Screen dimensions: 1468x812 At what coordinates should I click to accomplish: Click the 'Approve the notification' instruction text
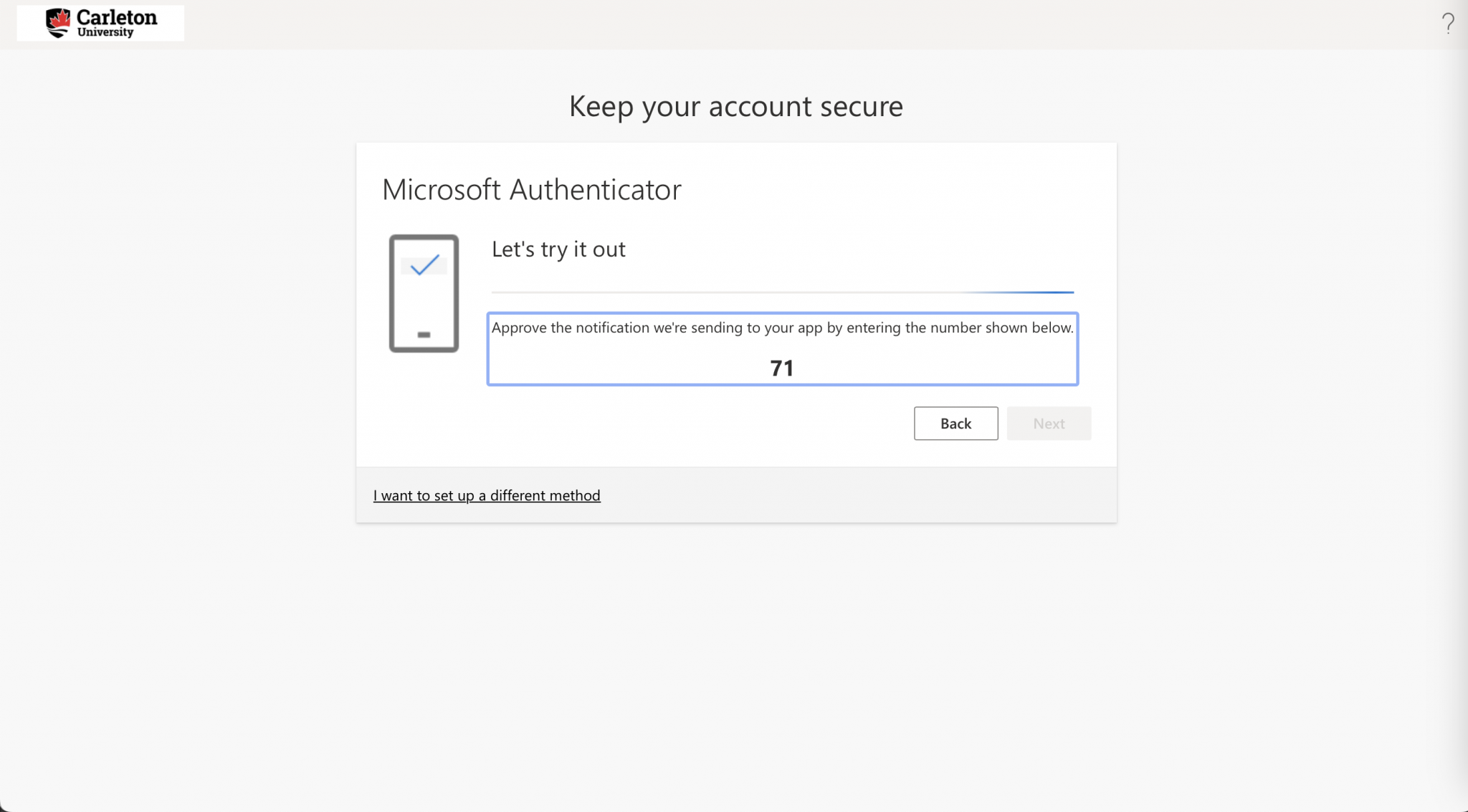[x=782, y=328]
